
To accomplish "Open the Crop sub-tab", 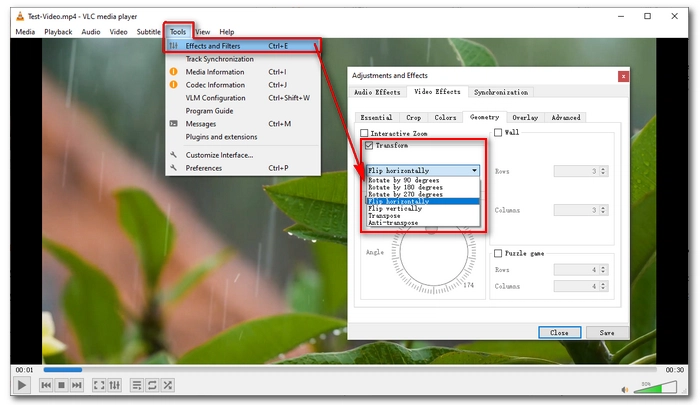I will coord(413,117).
